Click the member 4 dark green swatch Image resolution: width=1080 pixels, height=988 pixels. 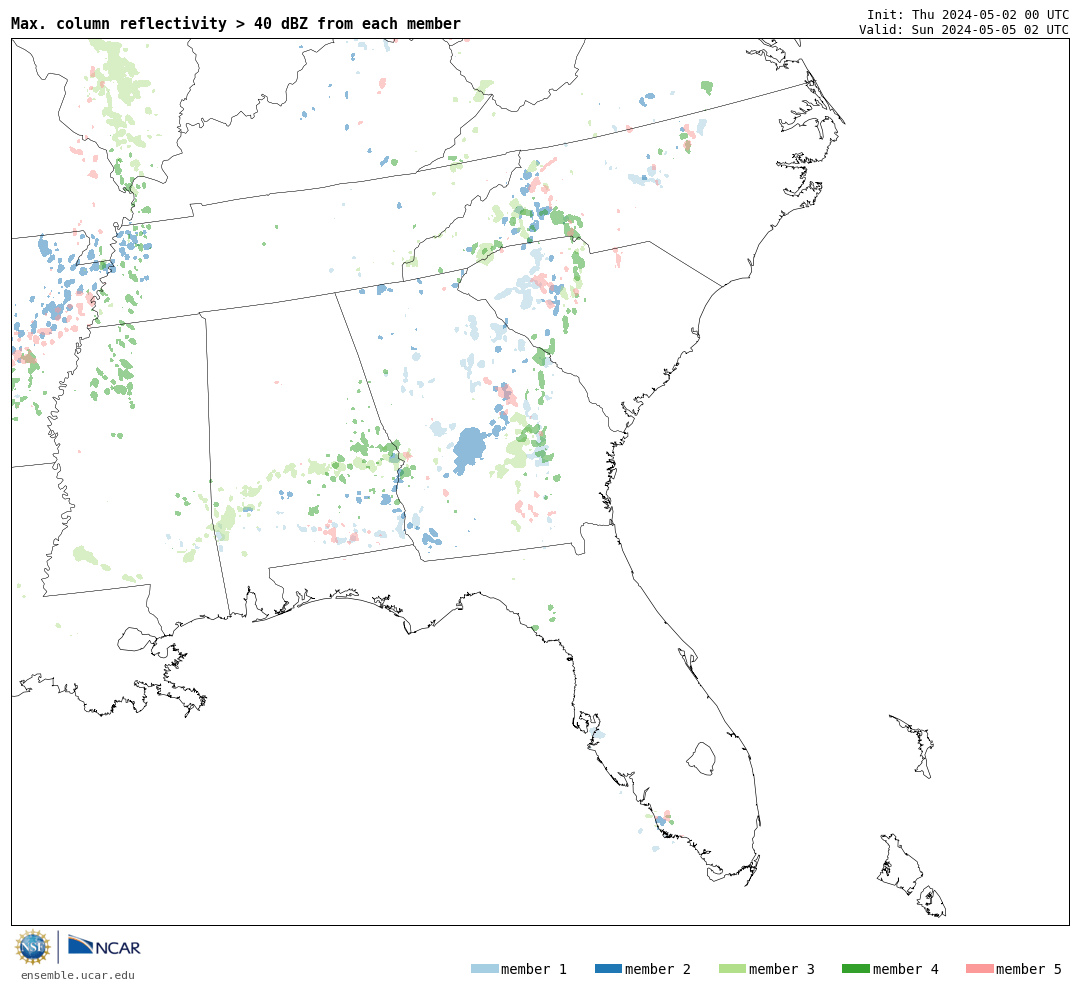856,969
